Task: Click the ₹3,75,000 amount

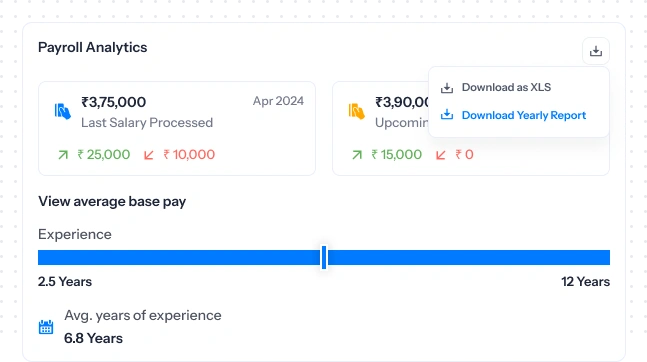Action: tap(113, 102)
